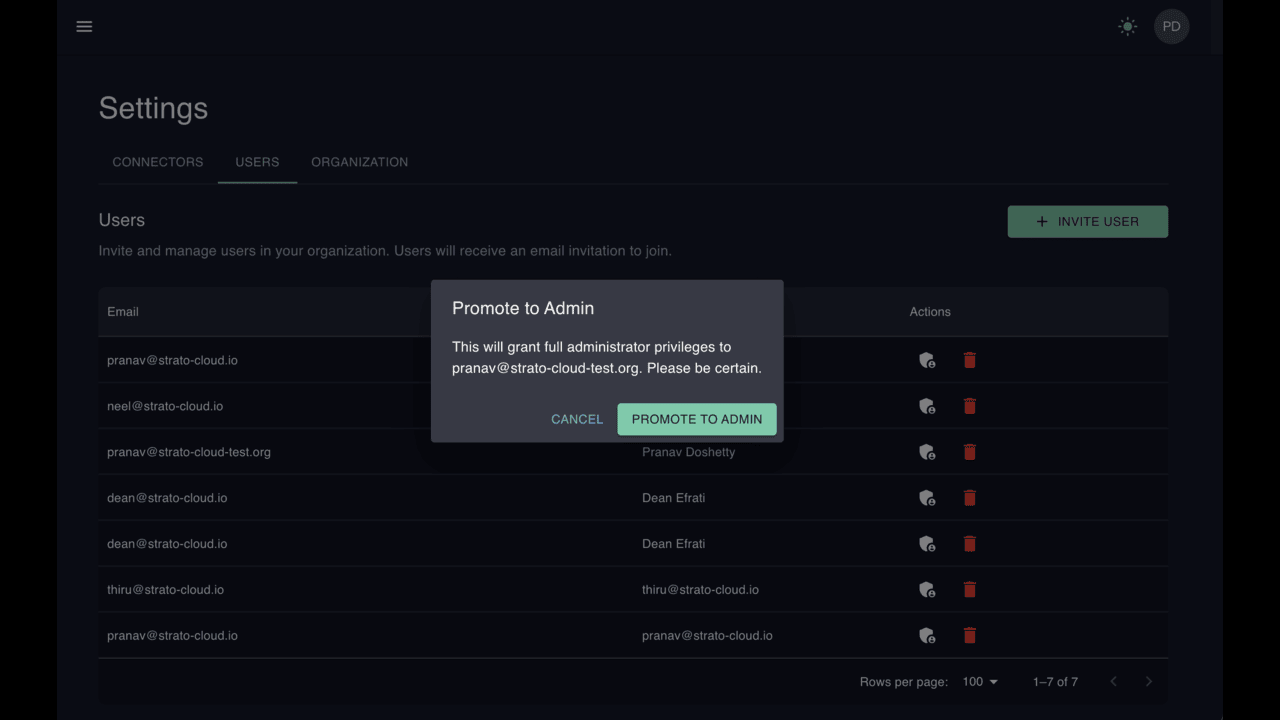This screenshot has width=1280, height=720.
Task: Click promote shield icon for thiru@strato-cloud.io
Action: pyautogui.click(x=927, y=590)
